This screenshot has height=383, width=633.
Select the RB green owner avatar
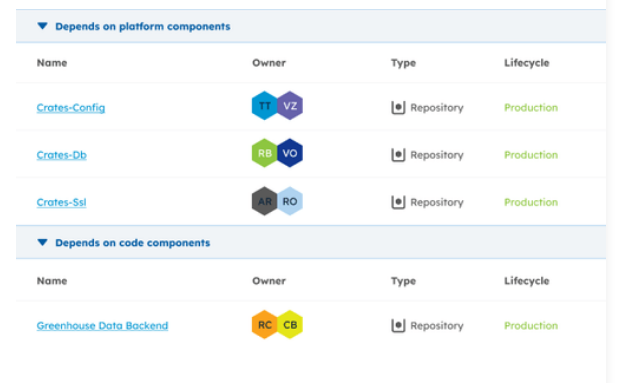click(264, 153)
